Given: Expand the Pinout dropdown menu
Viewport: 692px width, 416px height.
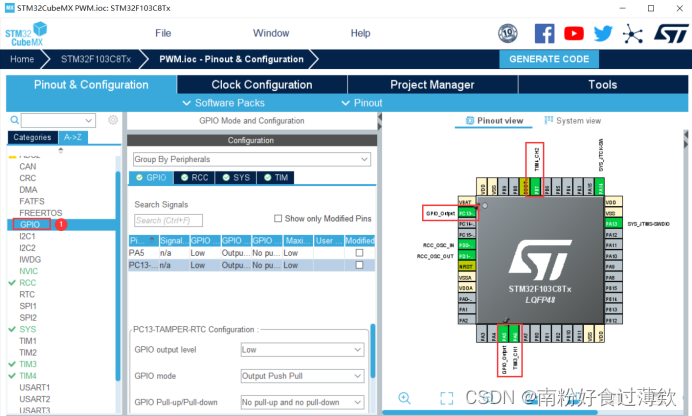Looking at the screenshot, I should pos(362,103).
